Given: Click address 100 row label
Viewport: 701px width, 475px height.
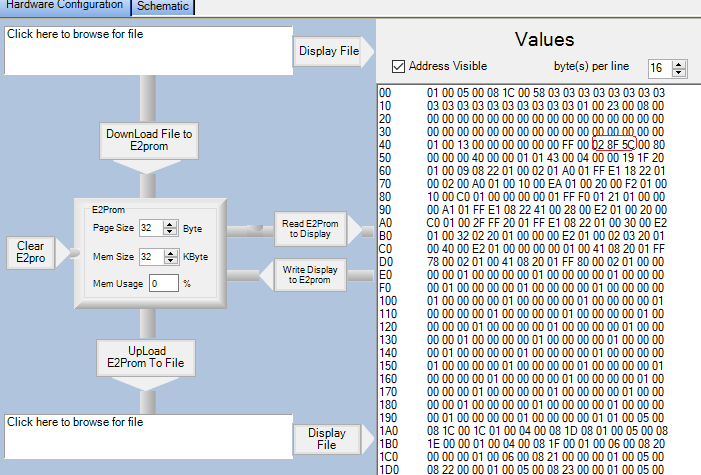Looking at the screenshot, I should point(388,301).
